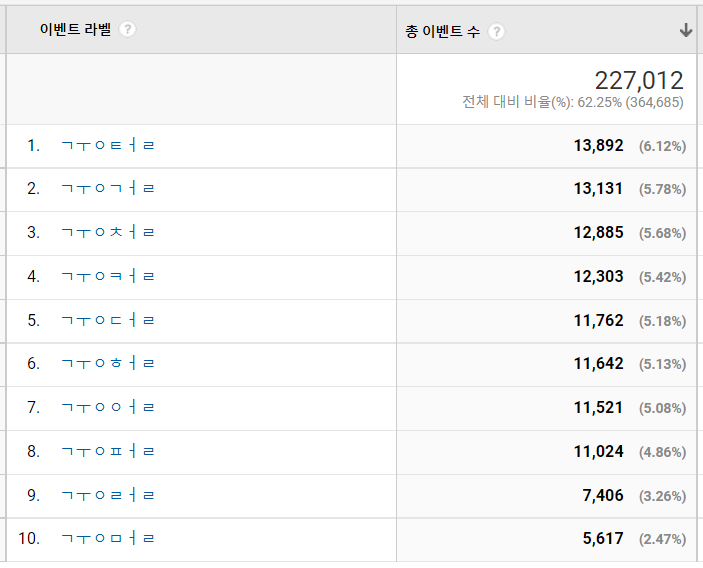
Task: Open event label ㄱㅜㅇㄱㅓㄹ link
Action: (x=108, y=188)
